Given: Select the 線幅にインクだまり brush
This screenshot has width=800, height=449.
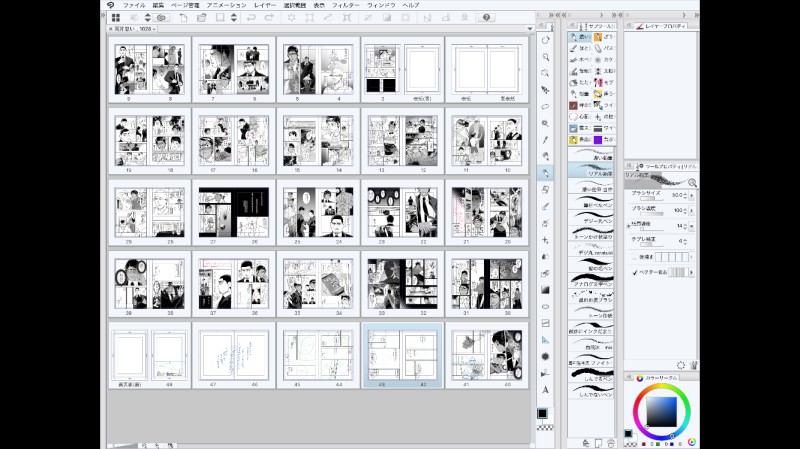Looking at the screenshot, I should pyautogui.click(x=591, y=328).
